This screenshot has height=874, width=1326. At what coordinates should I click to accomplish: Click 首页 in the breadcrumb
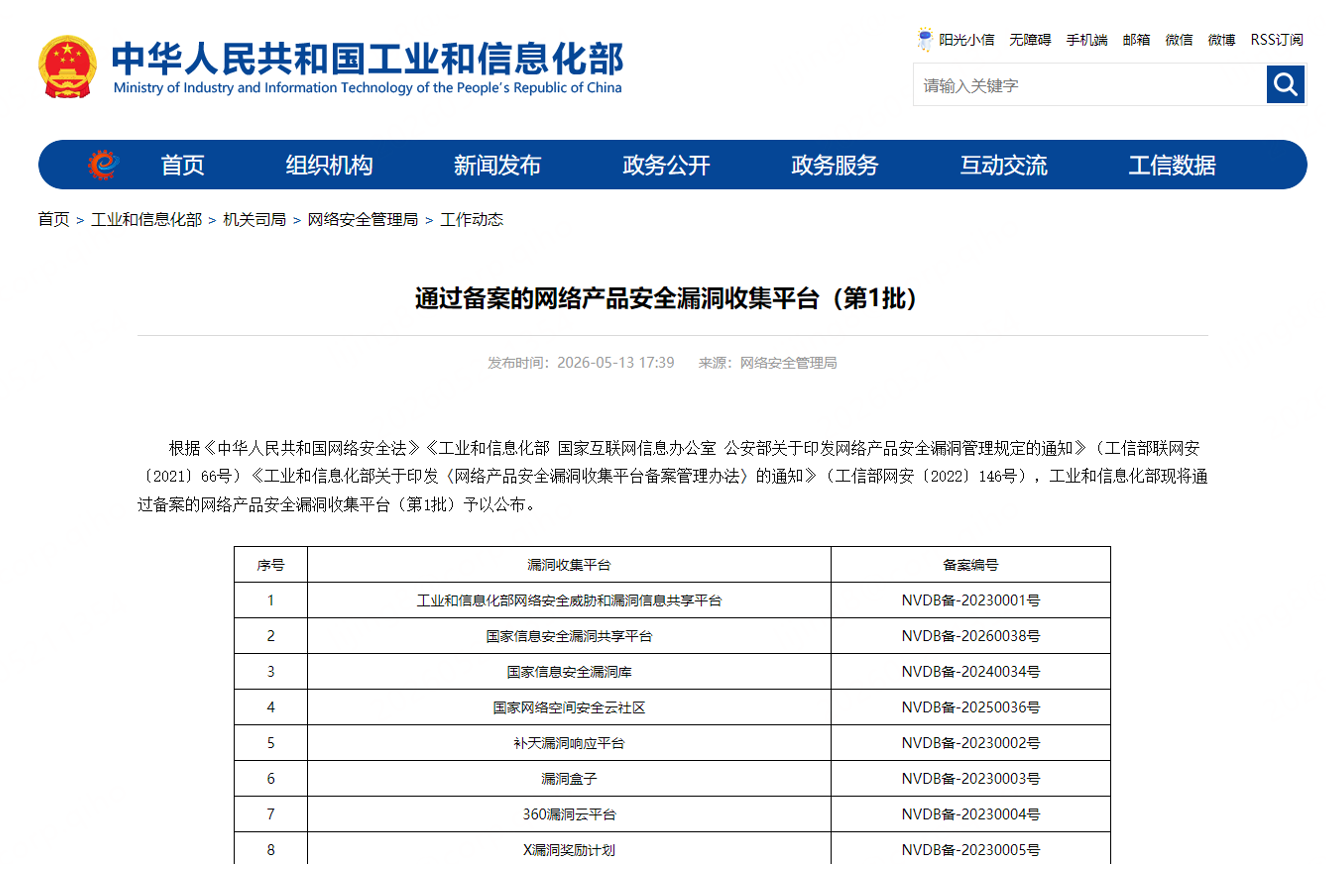[x=54, y=219]
